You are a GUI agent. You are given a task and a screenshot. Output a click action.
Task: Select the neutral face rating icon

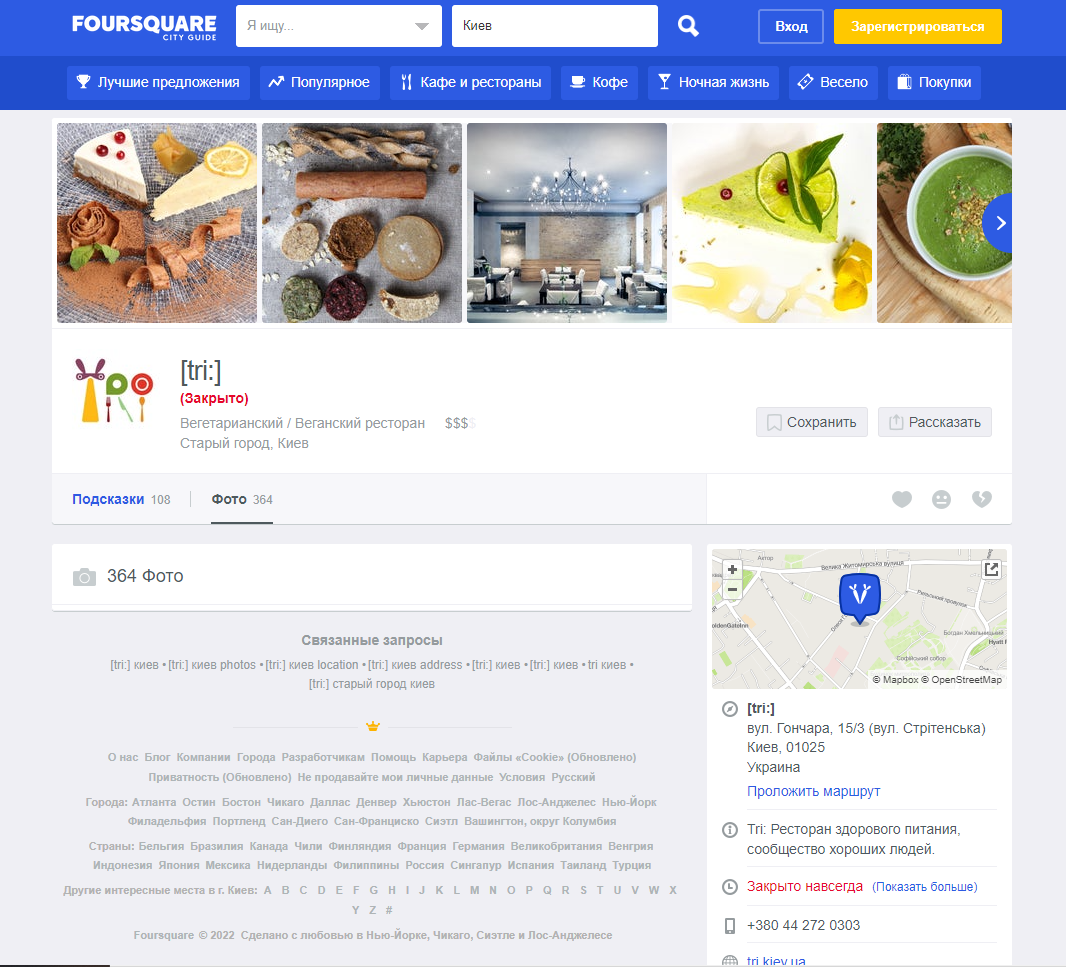pos(942,499)
